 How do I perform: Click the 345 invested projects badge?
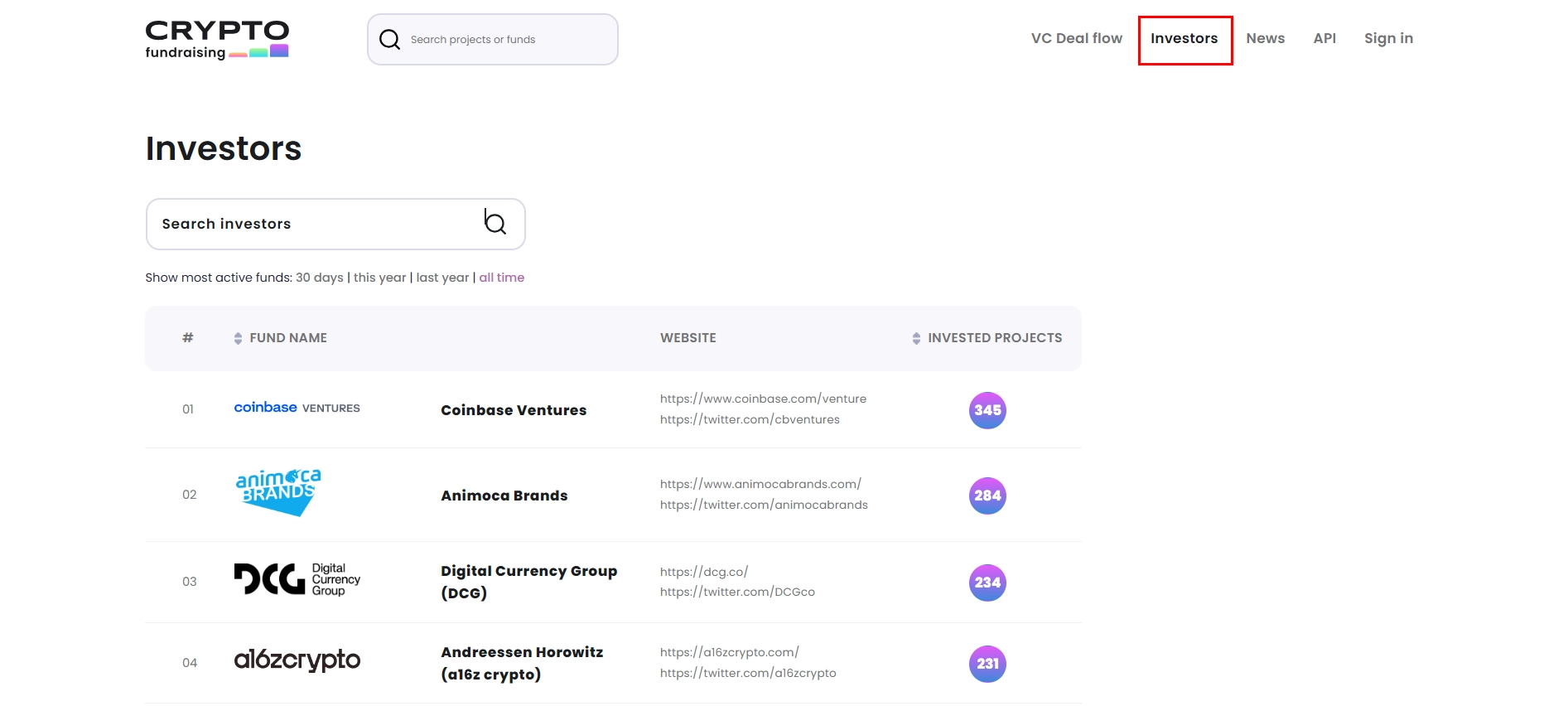987,410
